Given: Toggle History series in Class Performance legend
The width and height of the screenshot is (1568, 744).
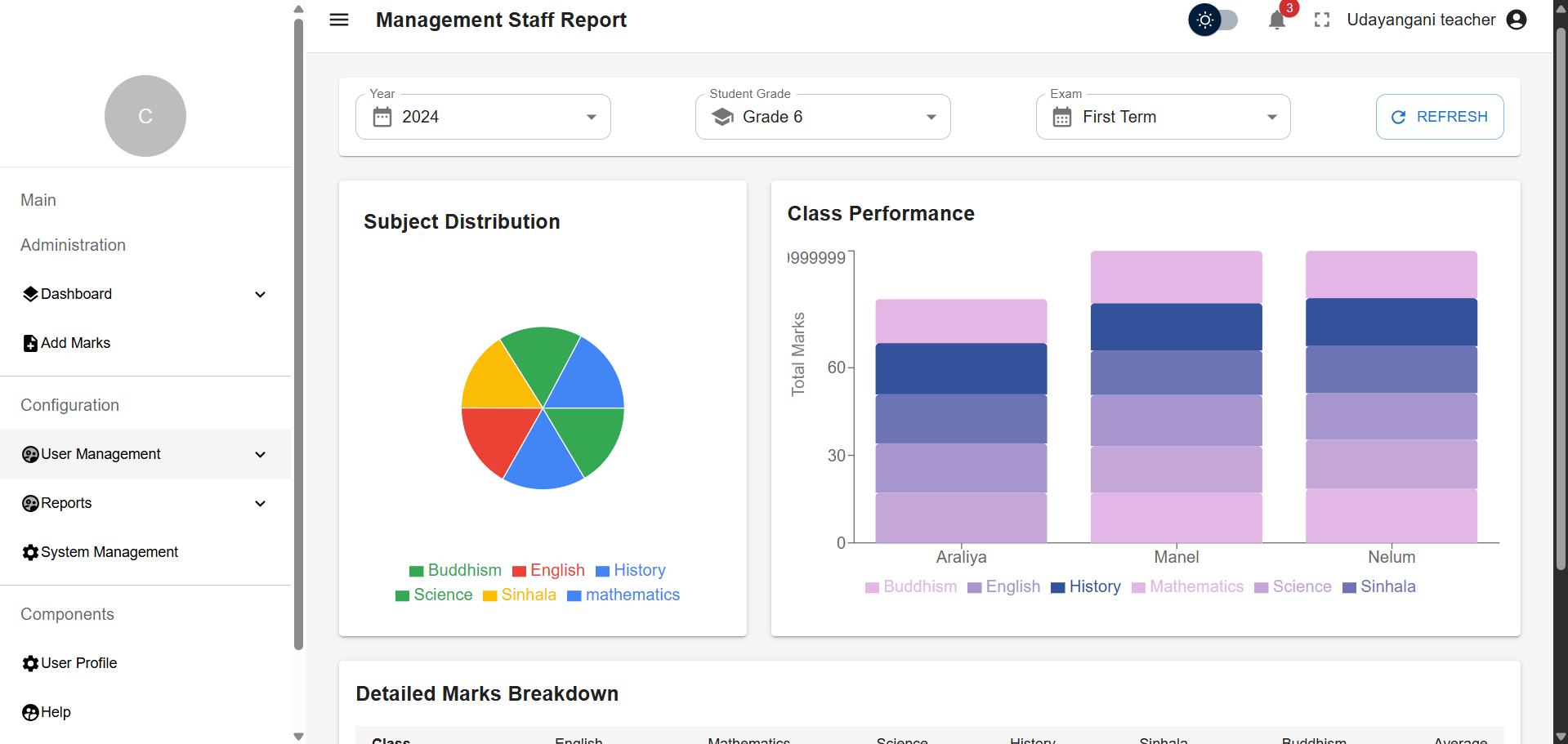Looking at the screenshot, I should pos(1086,587).
